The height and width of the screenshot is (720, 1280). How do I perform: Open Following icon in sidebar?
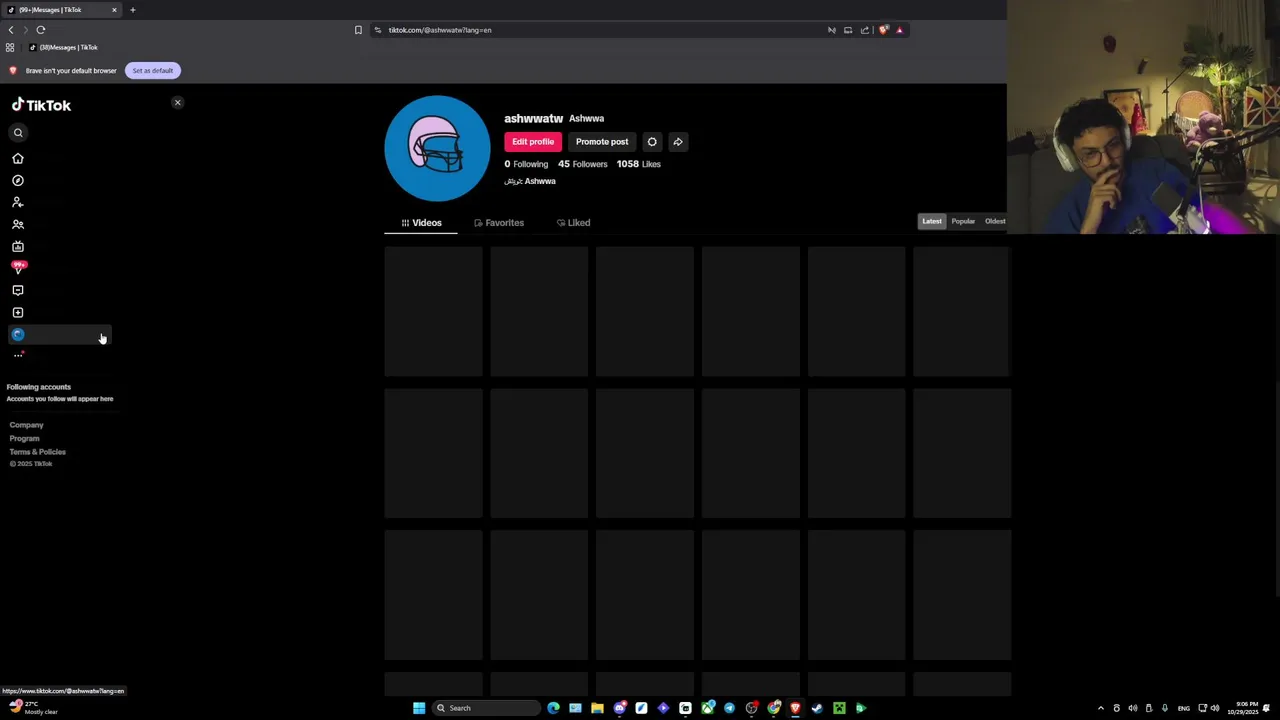click(x=18, y=202)
